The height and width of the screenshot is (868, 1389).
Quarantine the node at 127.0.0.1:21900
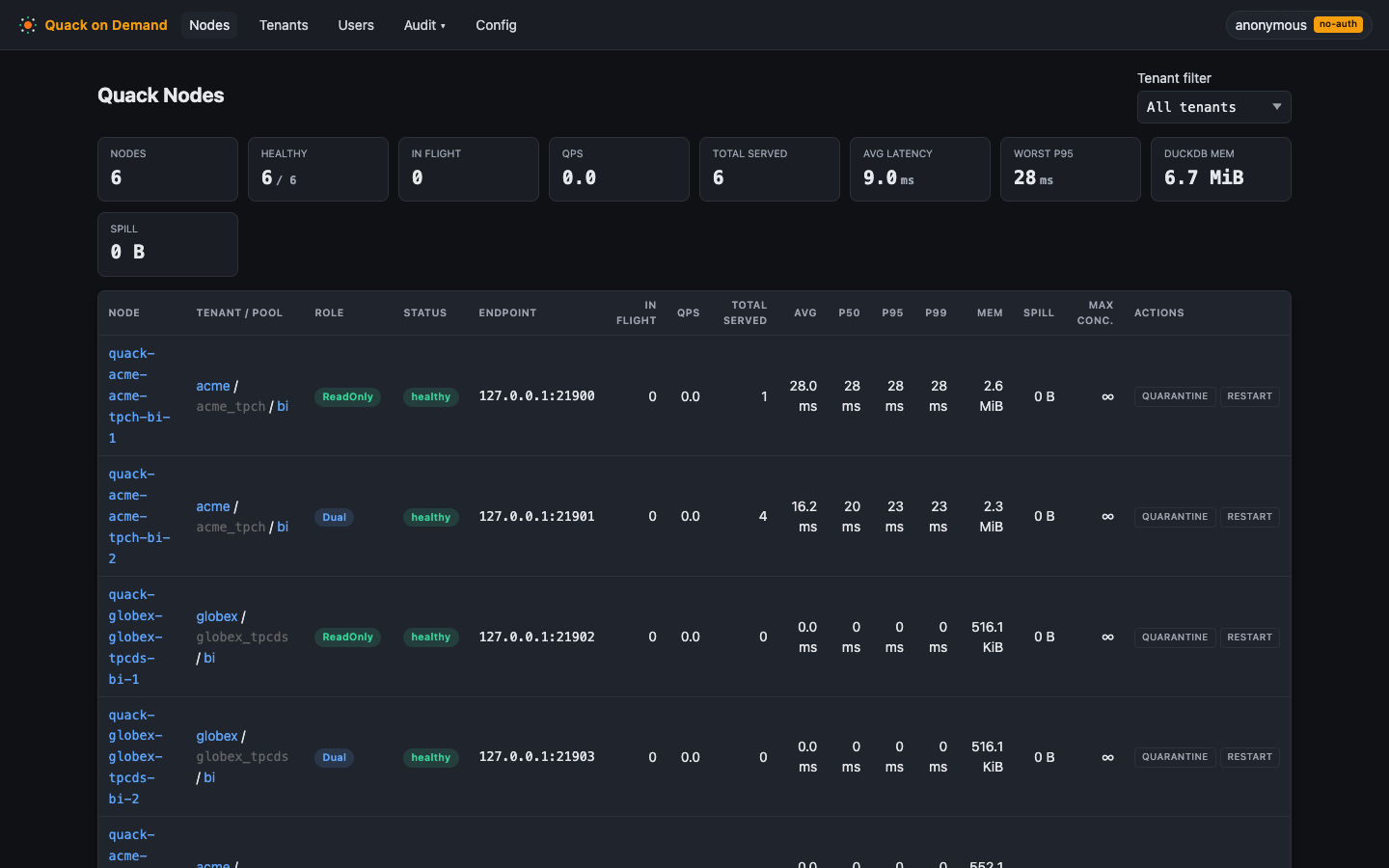click(1175, 396)
